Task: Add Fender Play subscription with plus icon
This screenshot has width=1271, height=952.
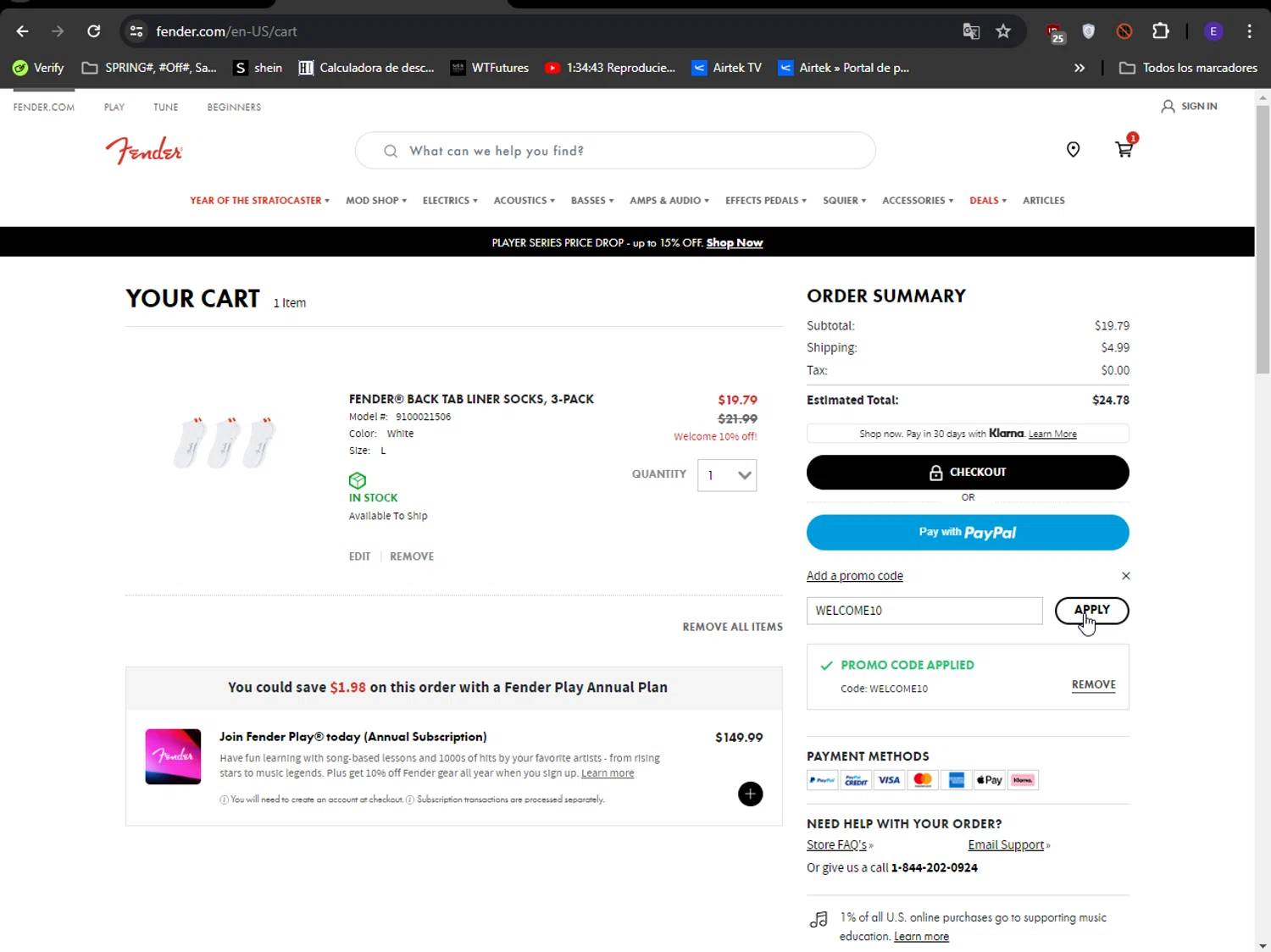Action: tap(750, 794)
